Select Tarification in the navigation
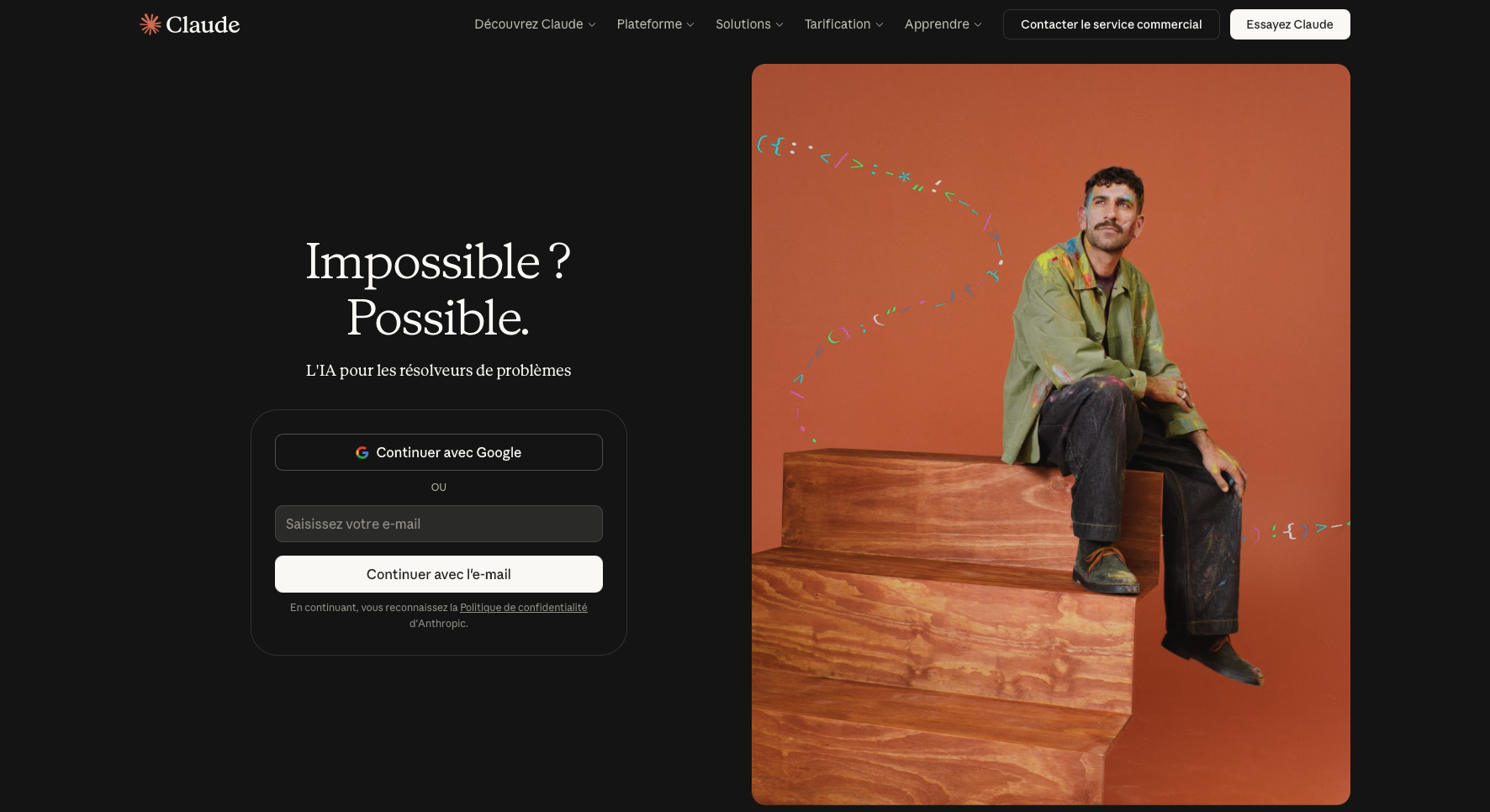 tap(843, 24)
